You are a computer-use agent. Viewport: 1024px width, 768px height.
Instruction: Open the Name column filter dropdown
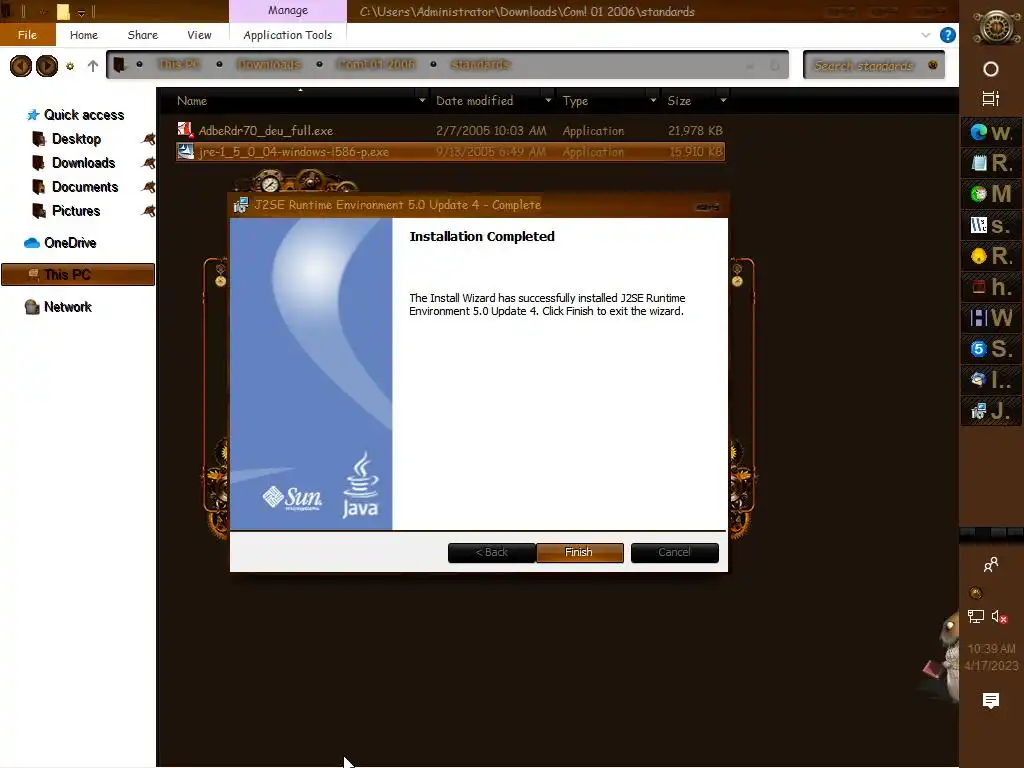pyautogui.click(x=422, y=101)
